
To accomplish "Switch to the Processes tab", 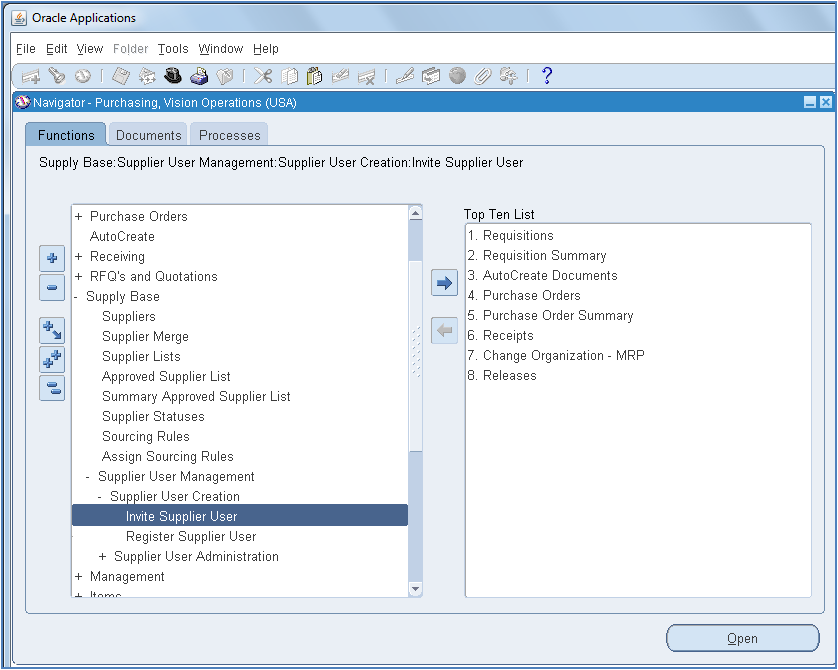I will (230, 135).
